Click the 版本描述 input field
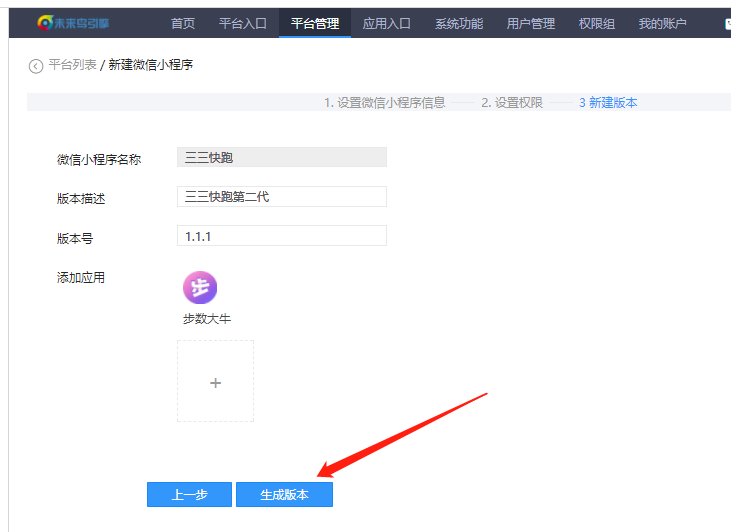Viewport: 731px width, 532px height. point(281,197)
